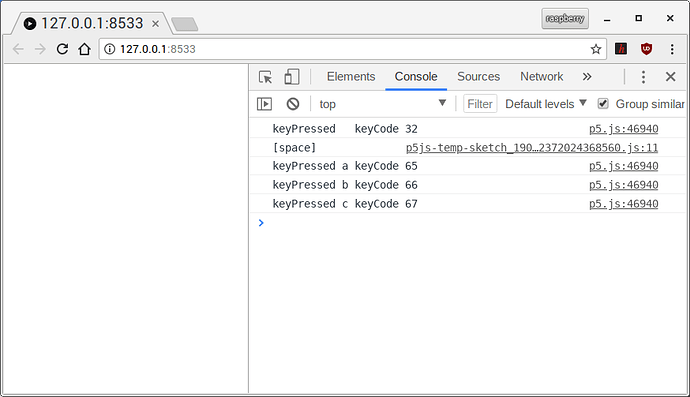The height and width of the screenshot is (397, 690).
Task: View site information icon in address bar
Action: click(109, 49)
